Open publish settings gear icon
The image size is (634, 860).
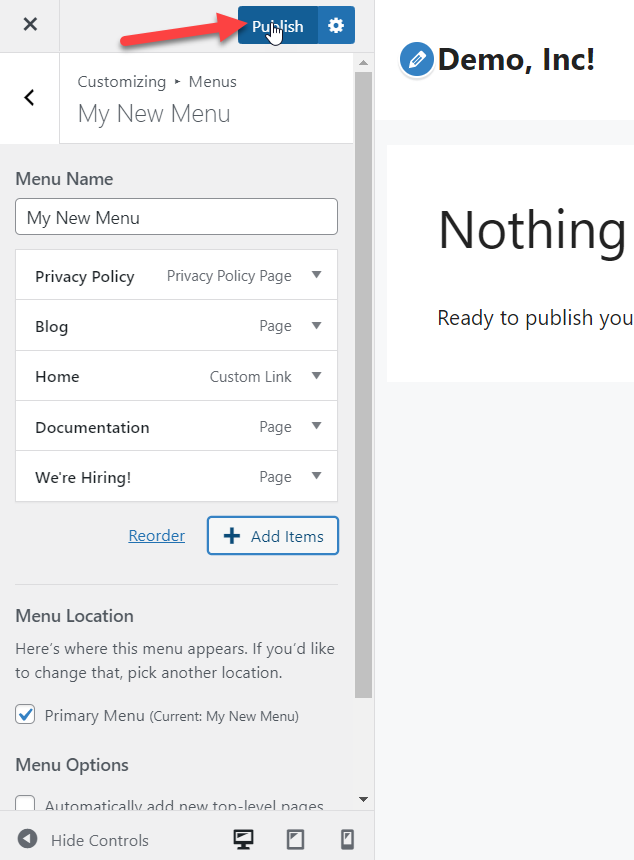coord(336,26)
